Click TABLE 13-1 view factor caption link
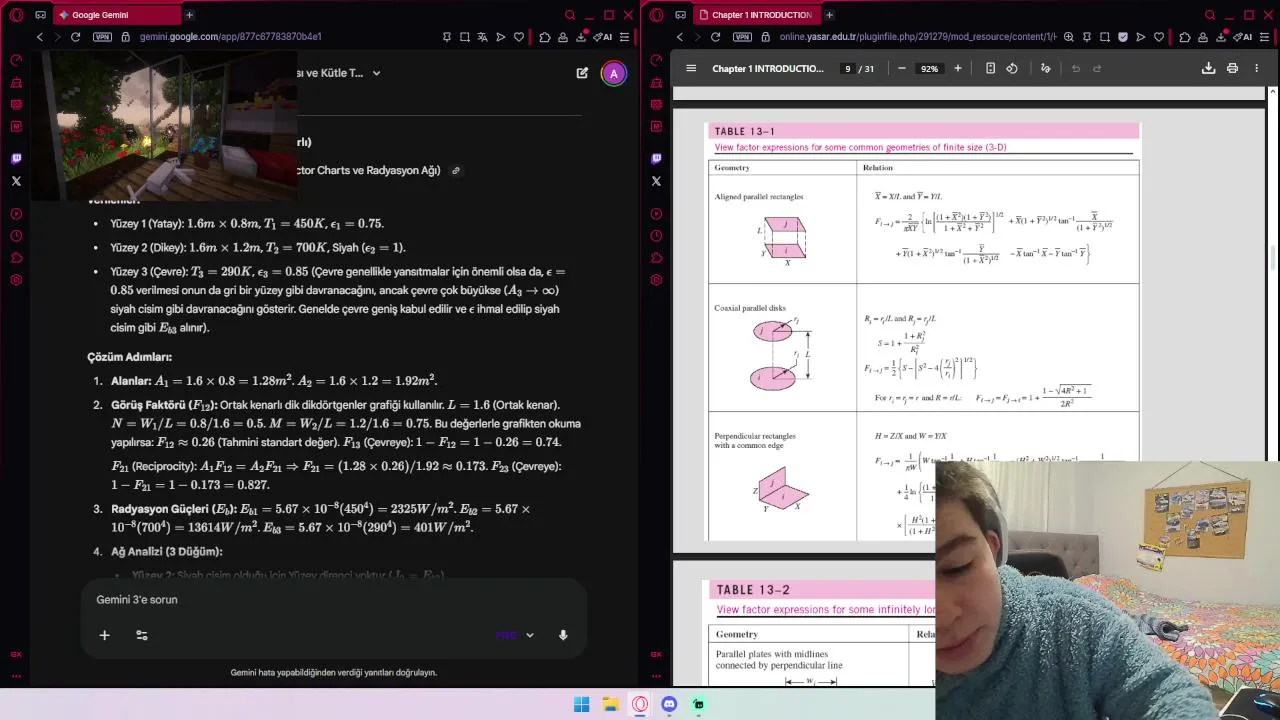 [x=861, y=147]
